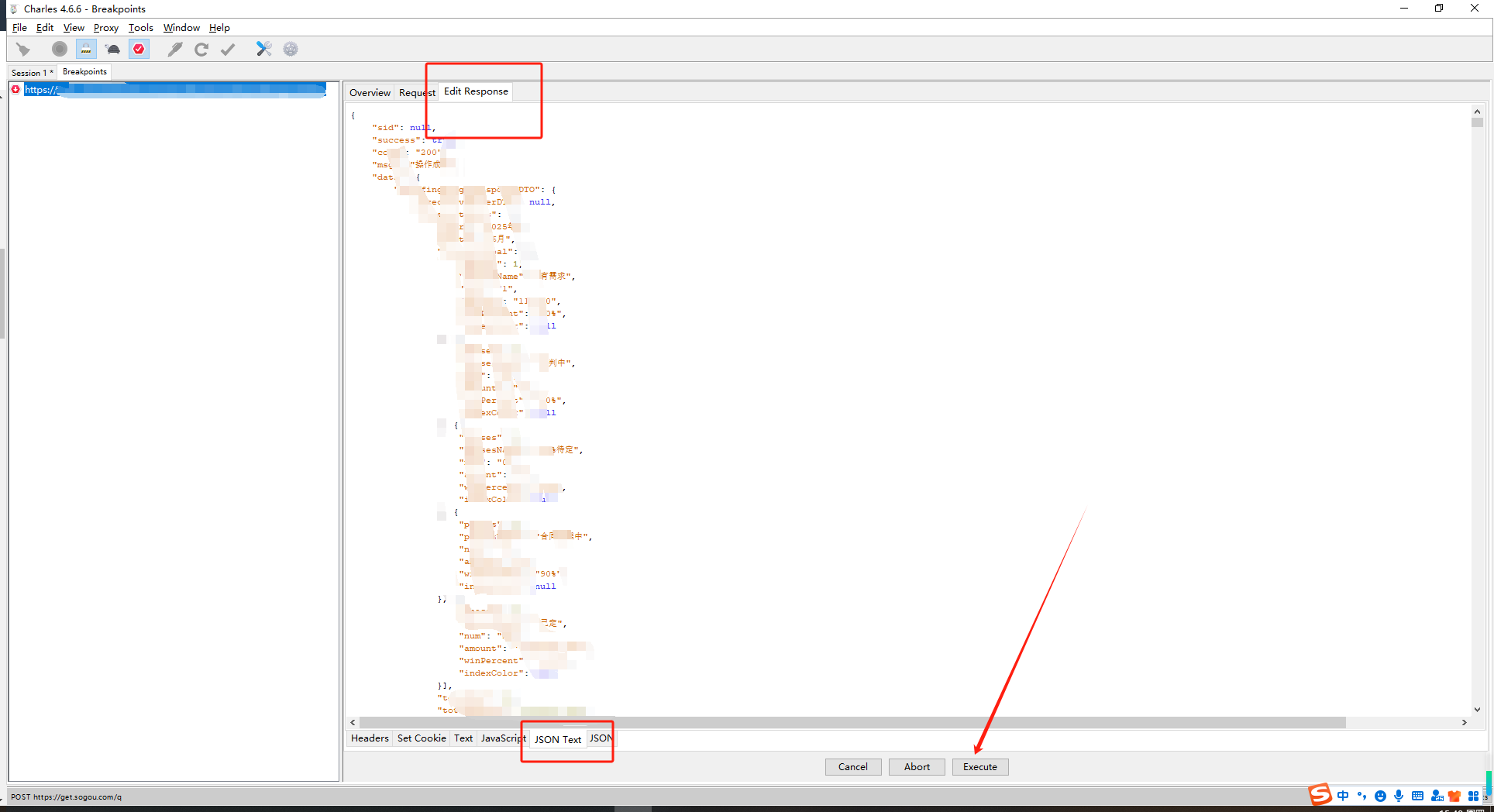The height and width of the screenshot is (812, 1494).
Task: Select the Breakpoints tab
Action: point(84,72)
